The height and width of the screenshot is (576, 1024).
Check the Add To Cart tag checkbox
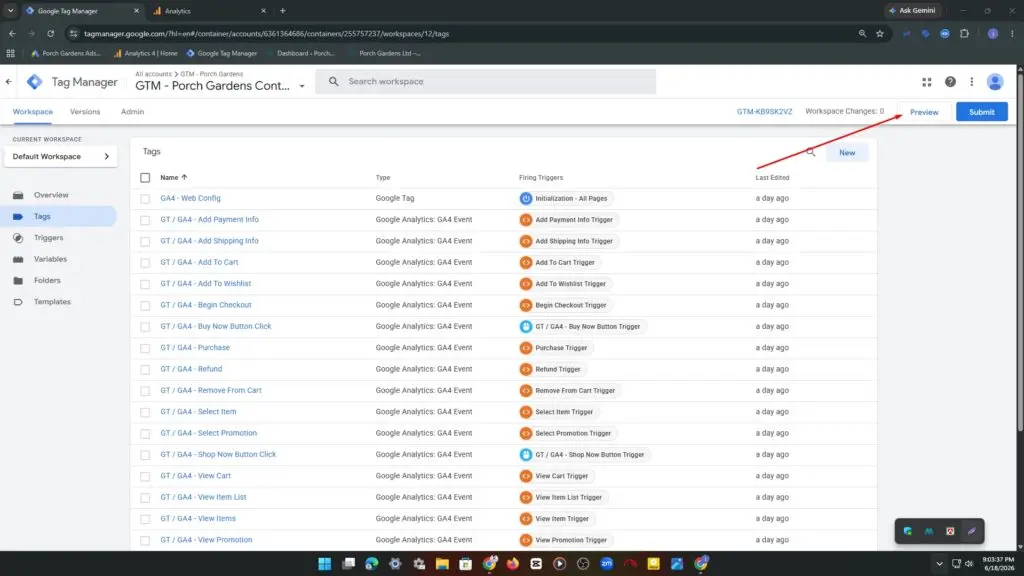click(x=145, y=263)
